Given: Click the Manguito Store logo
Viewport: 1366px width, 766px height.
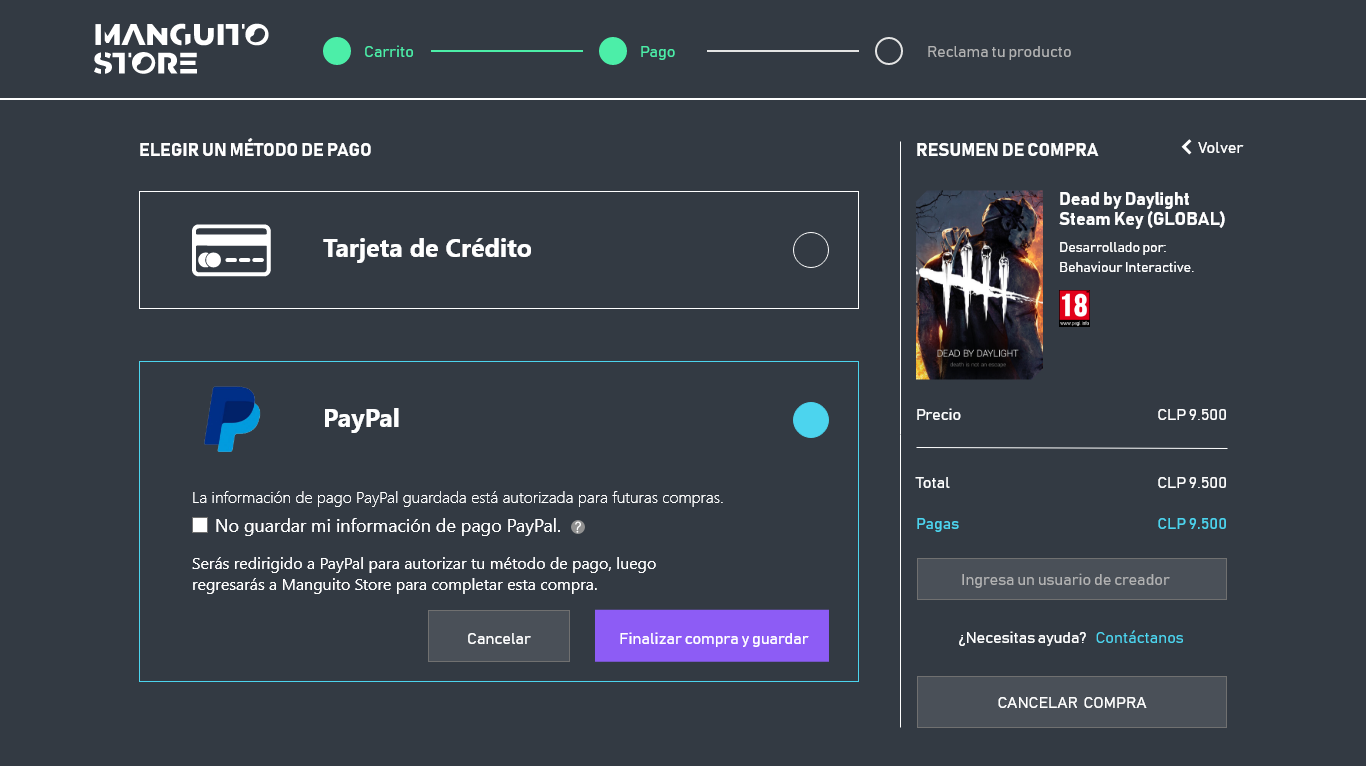Looking at the screenshot, I should click(x=181, y=49).
